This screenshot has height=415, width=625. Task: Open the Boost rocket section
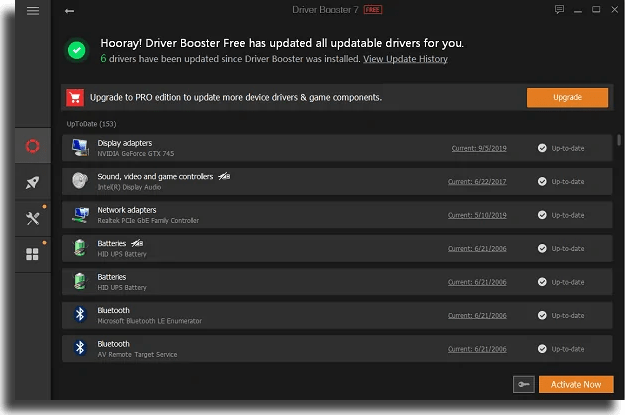33,183
